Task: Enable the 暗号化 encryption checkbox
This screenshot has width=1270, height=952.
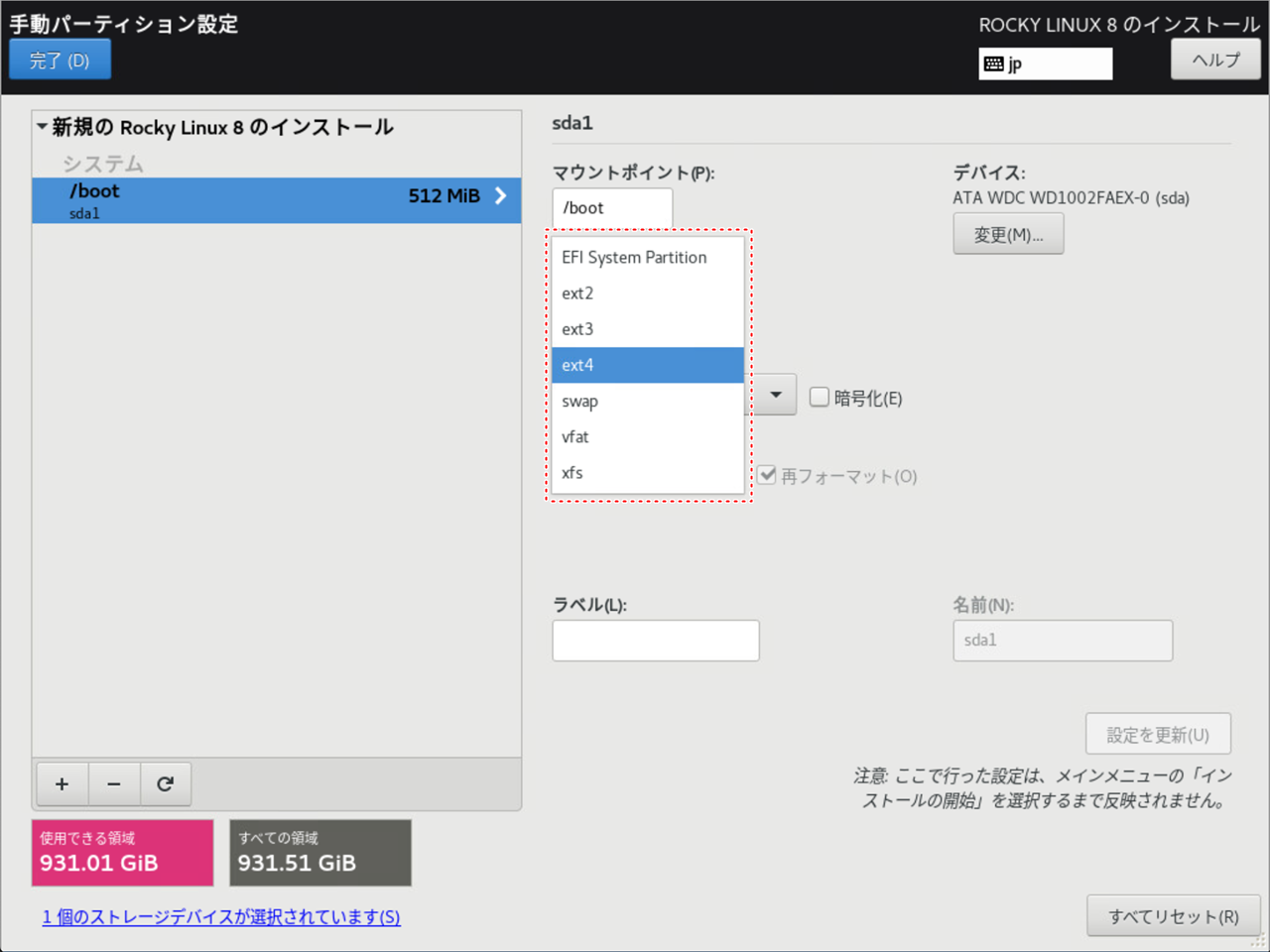Action: tap(820, 398)
